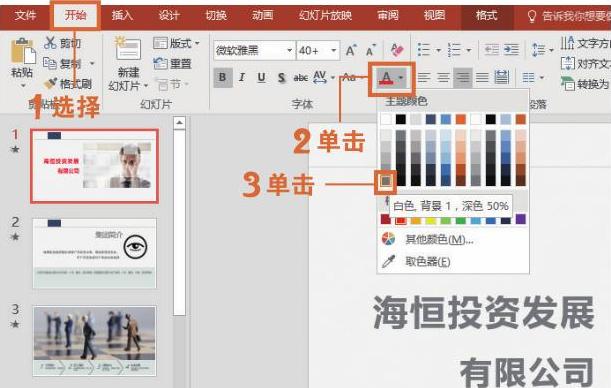Click the 对齐文本 align text button
This screenshot has width=611, height=388.
click(585, 63)
